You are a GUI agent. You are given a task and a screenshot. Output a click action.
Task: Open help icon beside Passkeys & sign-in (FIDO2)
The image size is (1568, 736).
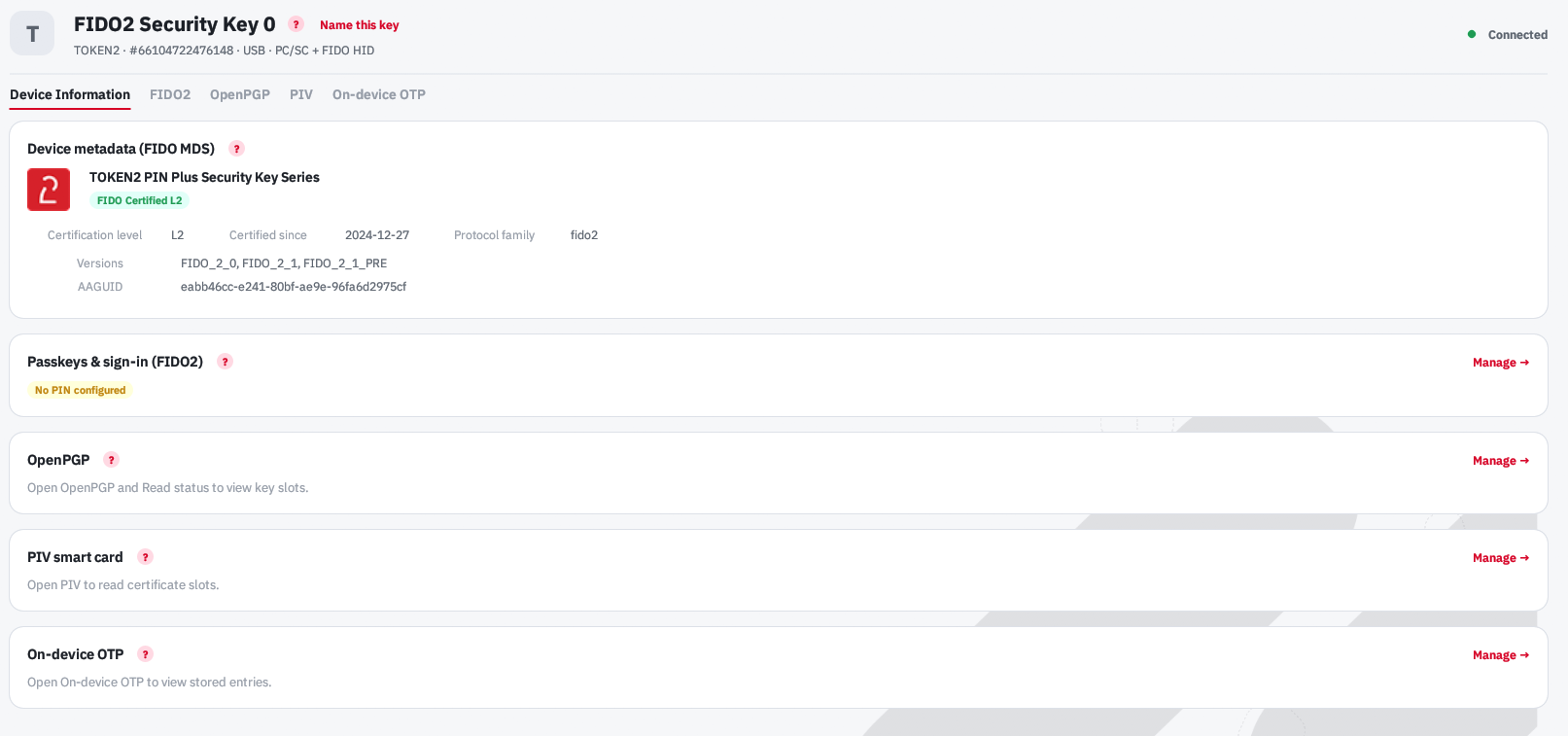[x=225, y=362]
